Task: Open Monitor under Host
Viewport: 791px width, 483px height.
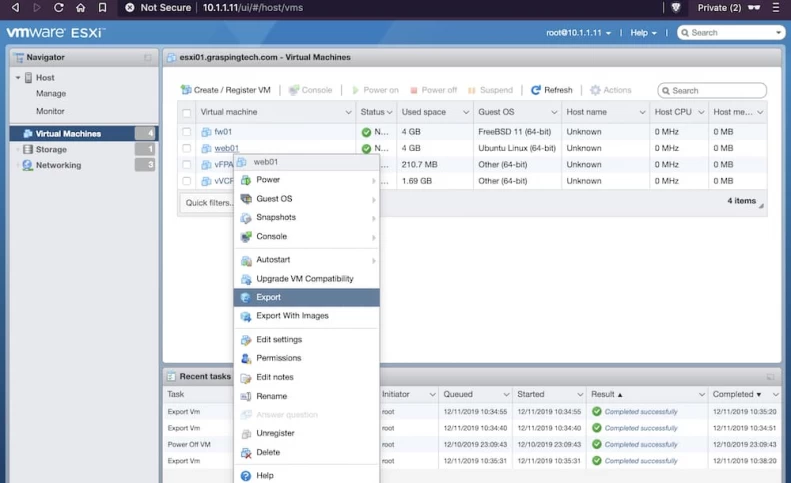Action: click(50, 111)
